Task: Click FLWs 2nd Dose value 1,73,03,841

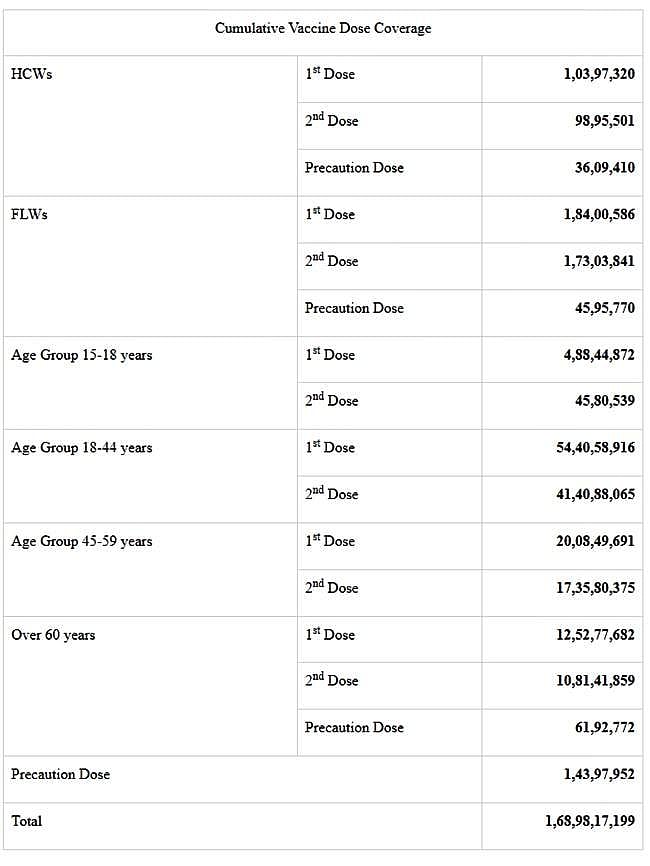Action: click(x=598, y=261)
